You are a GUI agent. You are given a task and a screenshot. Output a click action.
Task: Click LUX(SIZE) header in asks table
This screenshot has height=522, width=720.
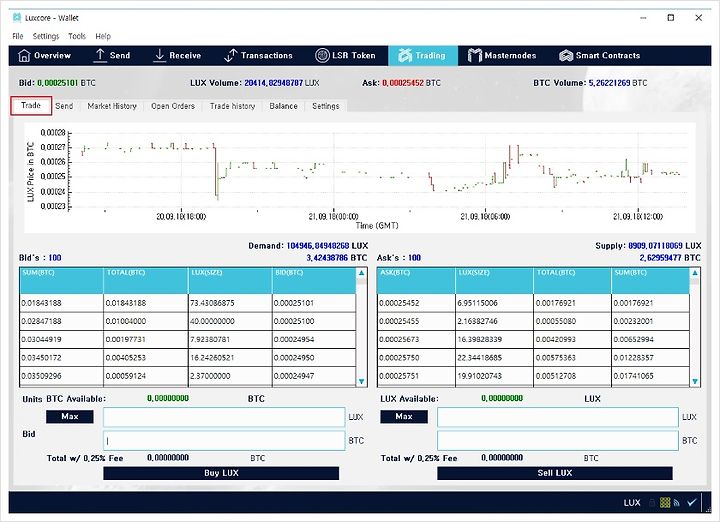tap(495, 281)
